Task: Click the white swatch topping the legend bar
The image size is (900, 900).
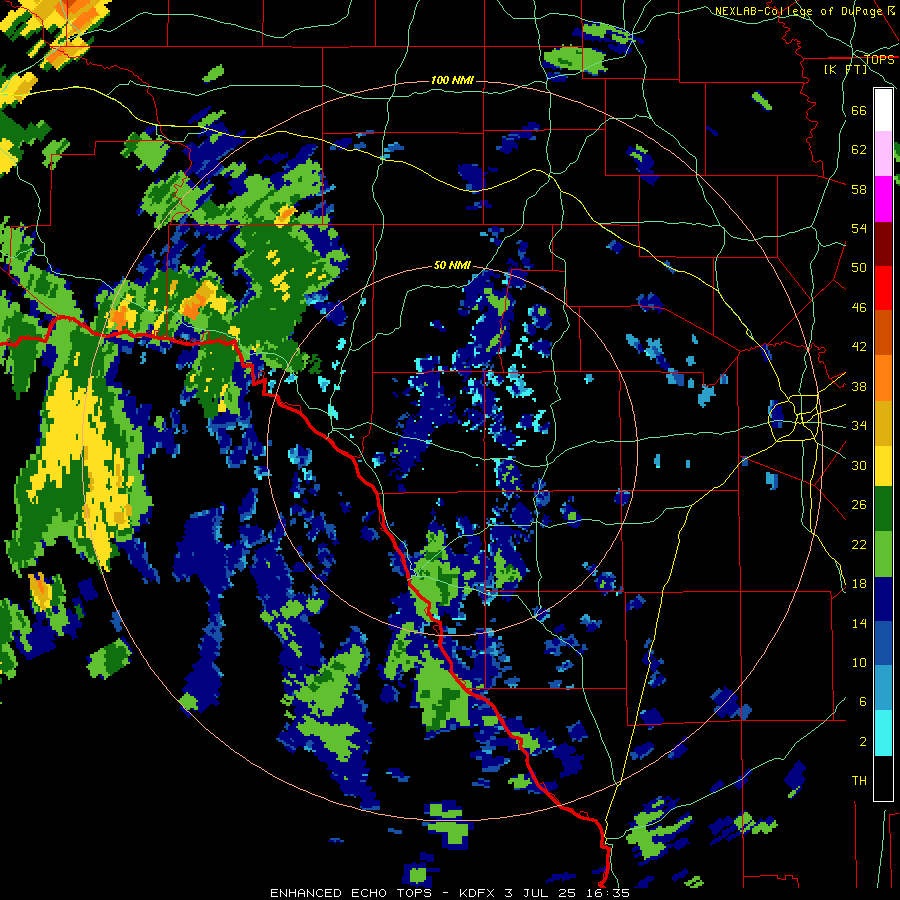Action: (x=883, y=110)
